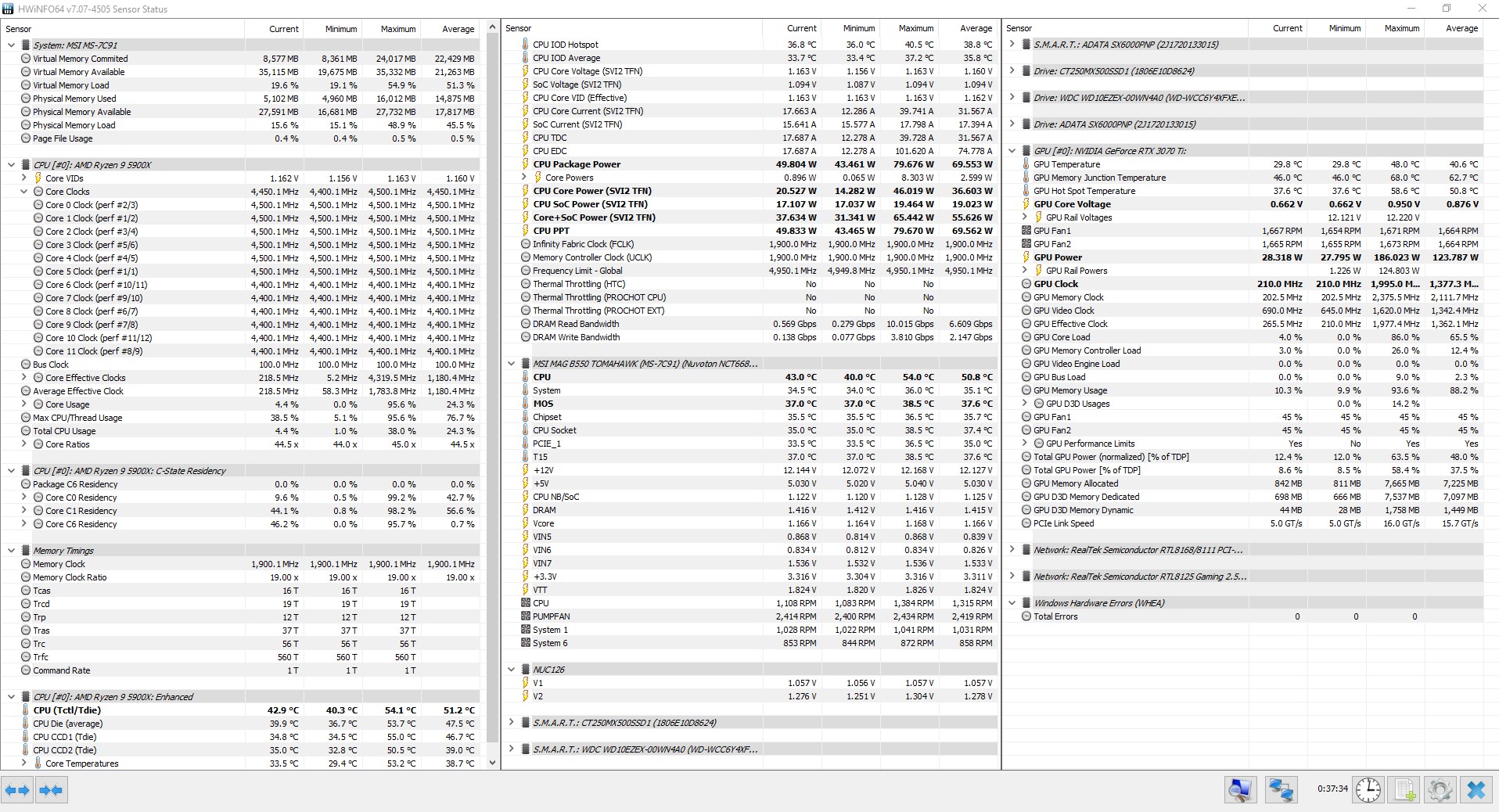Select the GPU Memory Junction Temperature row
This screenshot has width=1499, height=812.
pos(1242,178)
